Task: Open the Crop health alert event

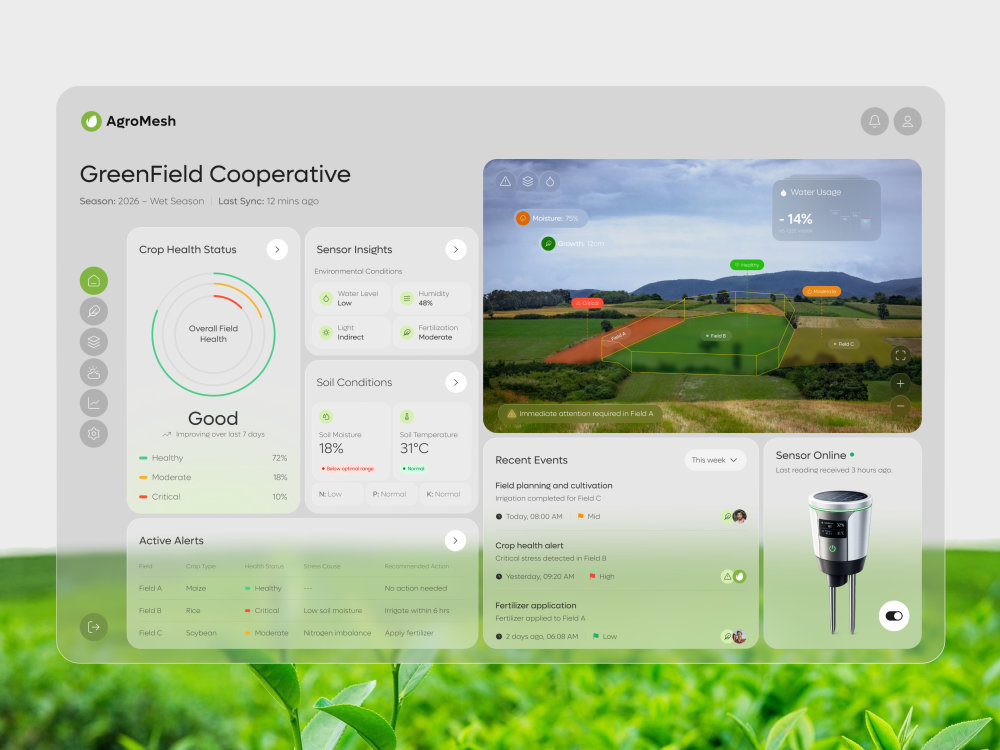Action: 621,561
